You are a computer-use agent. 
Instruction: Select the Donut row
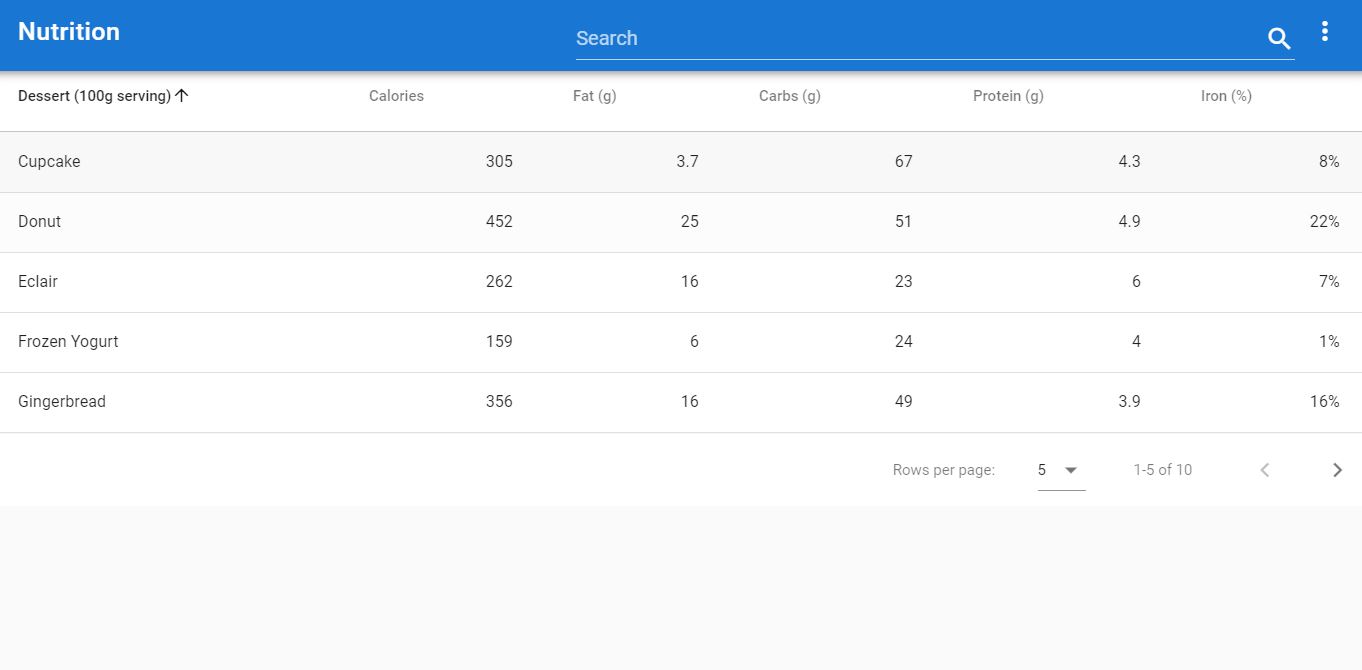coord(39,221)
